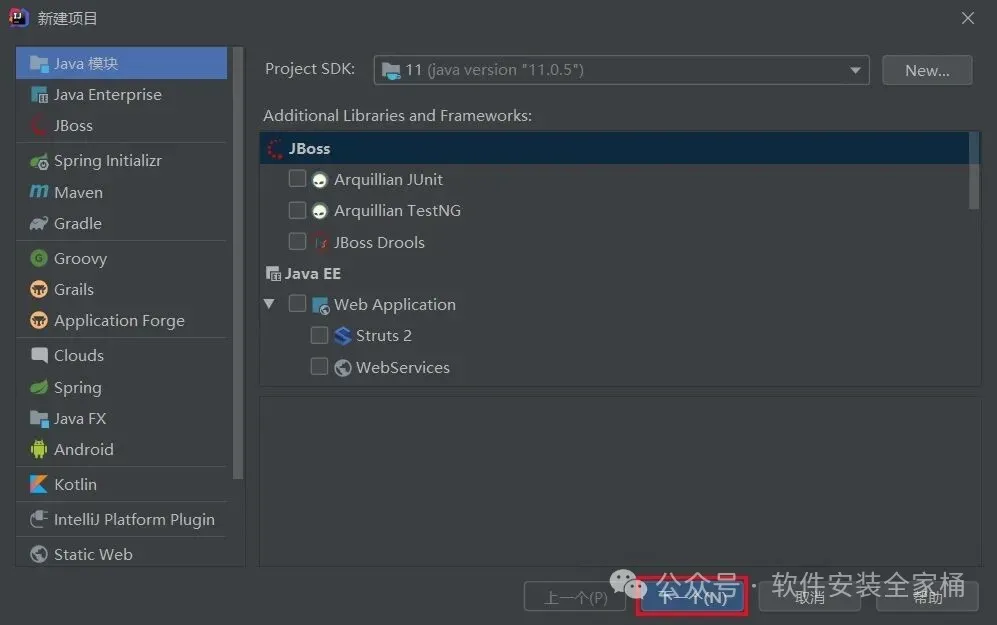
Task: Click the Web Application icon
Action: pos(320,305)
